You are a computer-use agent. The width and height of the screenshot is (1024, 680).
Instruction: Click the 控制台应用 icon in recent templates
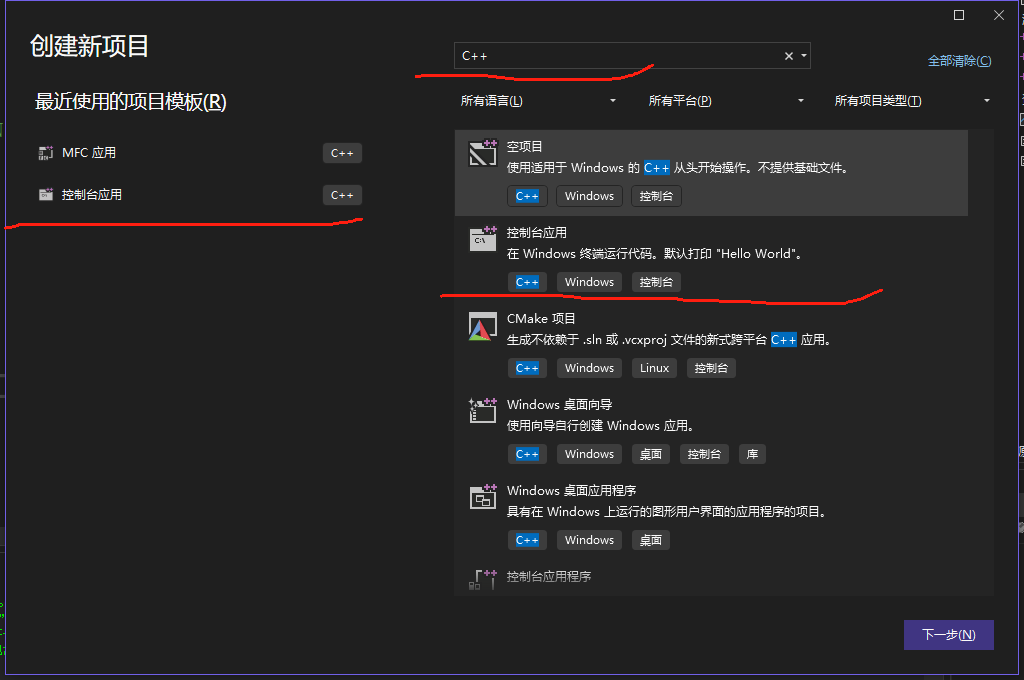pos(46,195)
